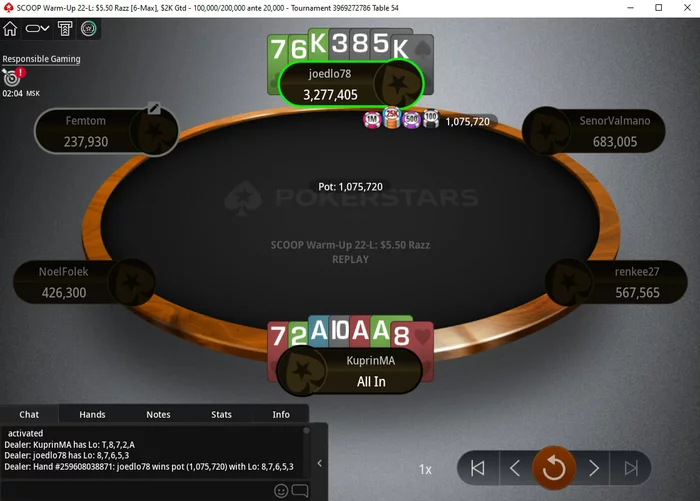Open the tournament lobby trophy icon
This screenshot has height=501, width=700.
65,29
